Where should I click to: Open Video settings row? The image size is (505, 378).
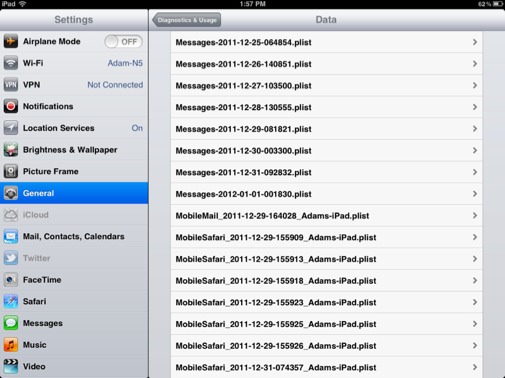point(74,366)
